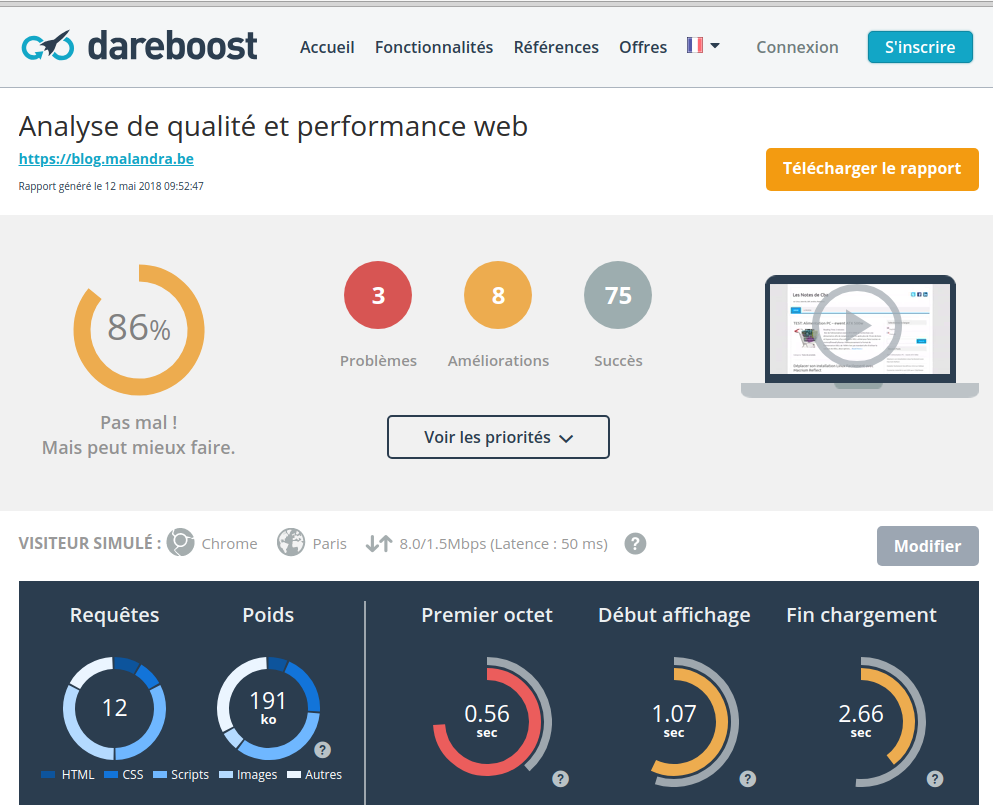The height and width of the screenshot is (805, 993).
Task: Click help icon beside Poids chart
Action: point(323,750)
